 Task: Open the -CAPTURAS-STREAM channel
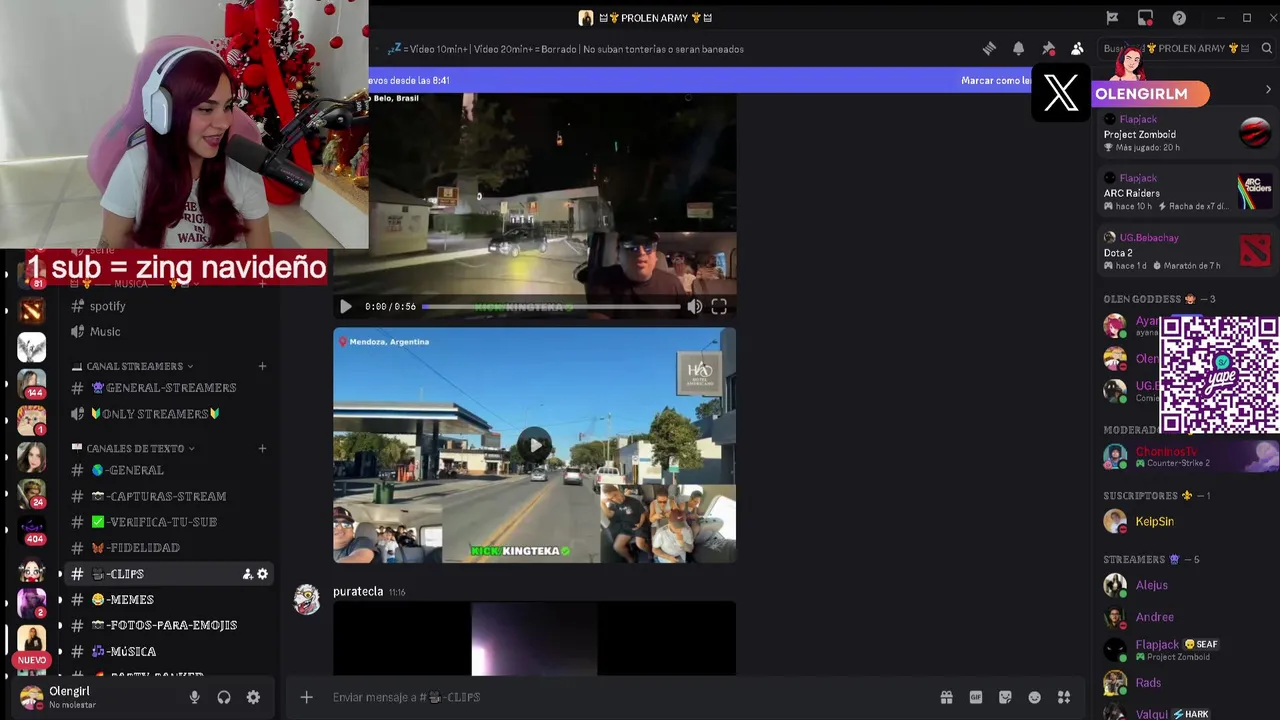click(x=167, y=496)
